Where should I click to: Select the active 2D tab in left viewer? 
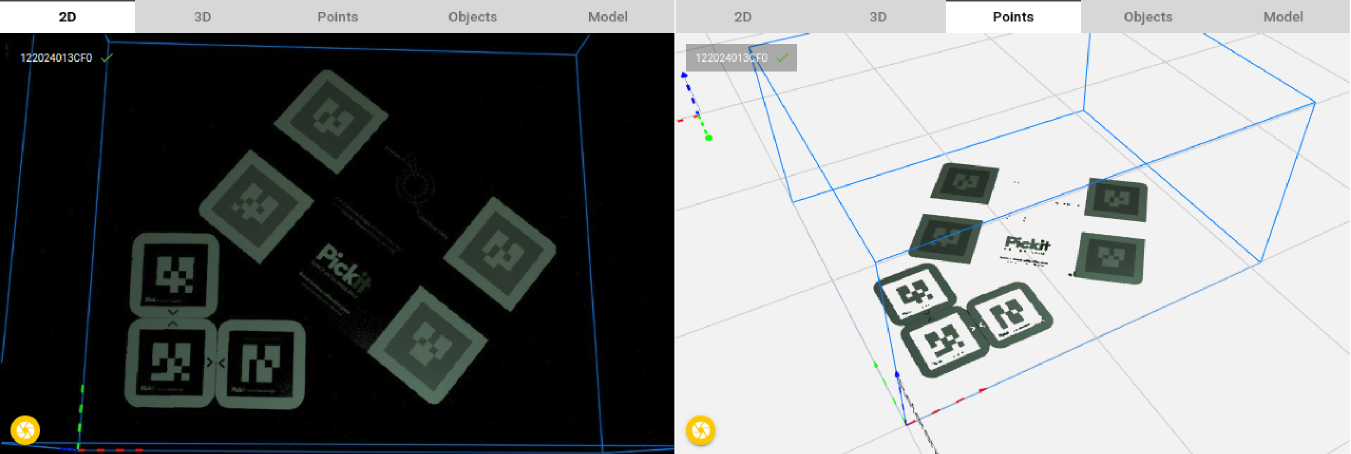(67, 16)
